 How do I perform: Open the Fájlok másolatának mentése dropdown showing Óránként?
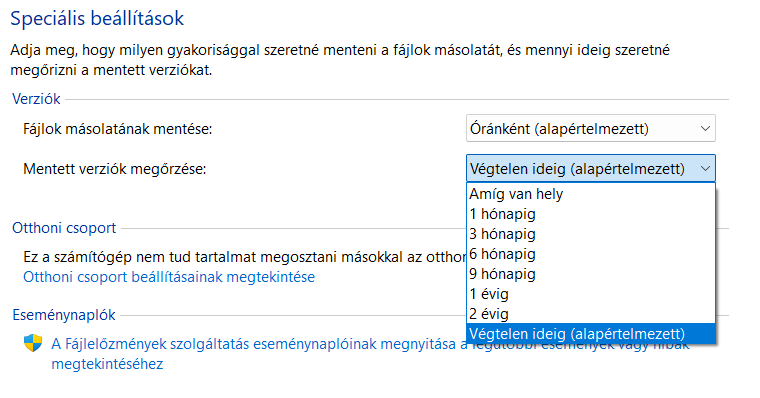pyautogui.click(x=590, y=128)
